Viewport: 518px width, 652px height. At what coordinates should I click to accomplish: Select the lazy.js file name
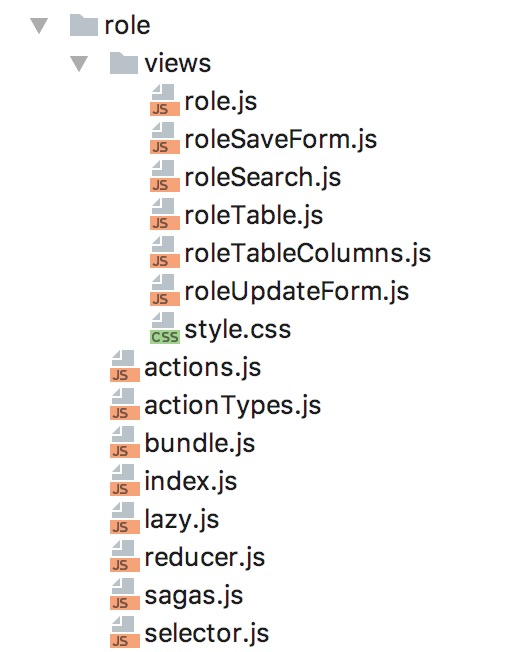tap(181, 520)
